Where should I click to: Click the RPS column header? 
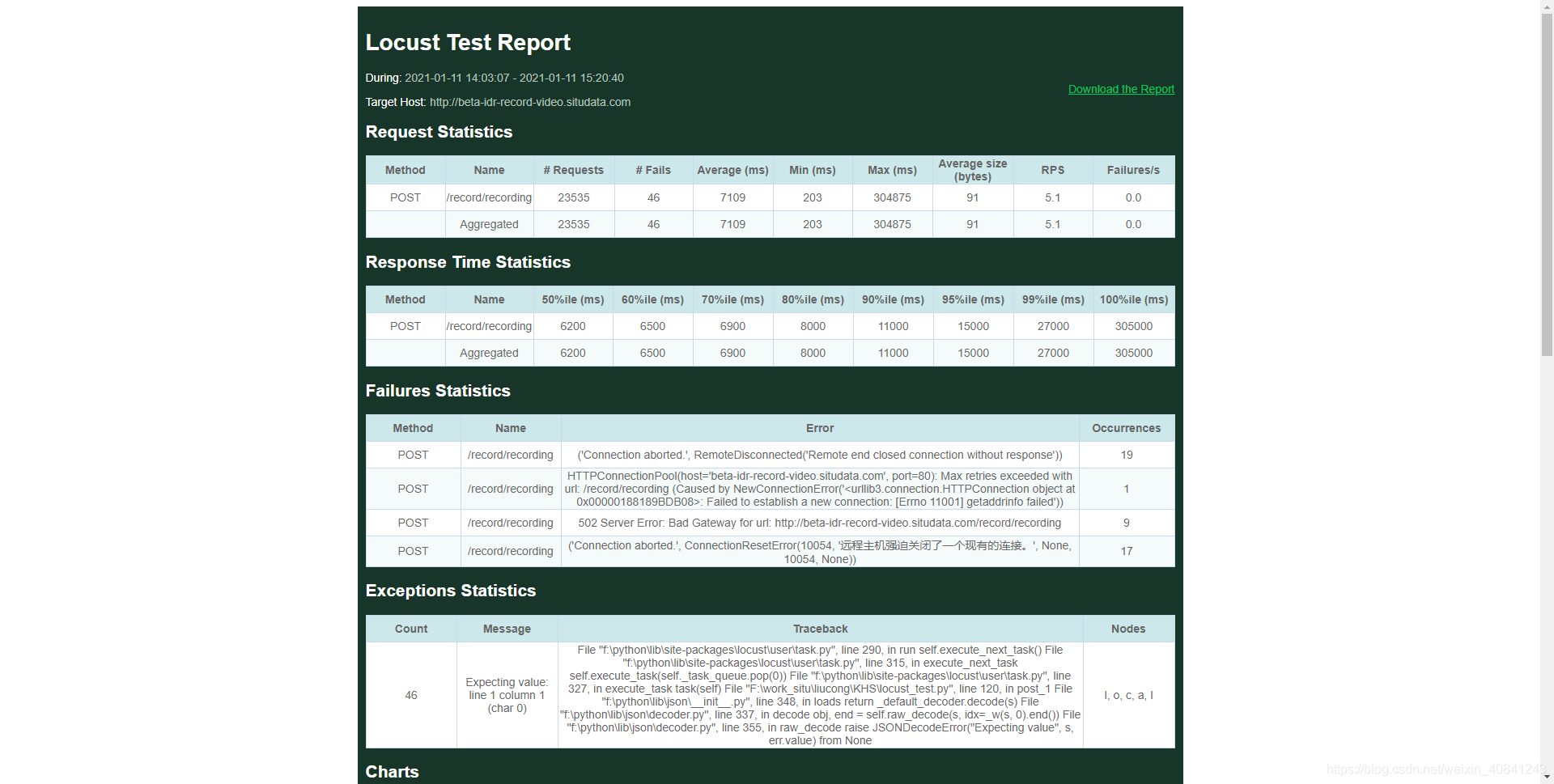1052,170
